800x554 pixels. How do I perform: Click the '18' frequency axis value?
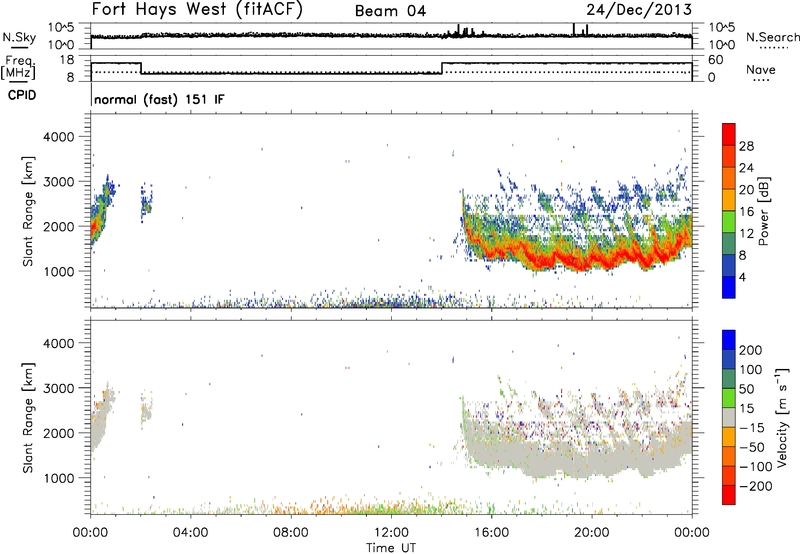pyautogui.click(x=67, y=60)
